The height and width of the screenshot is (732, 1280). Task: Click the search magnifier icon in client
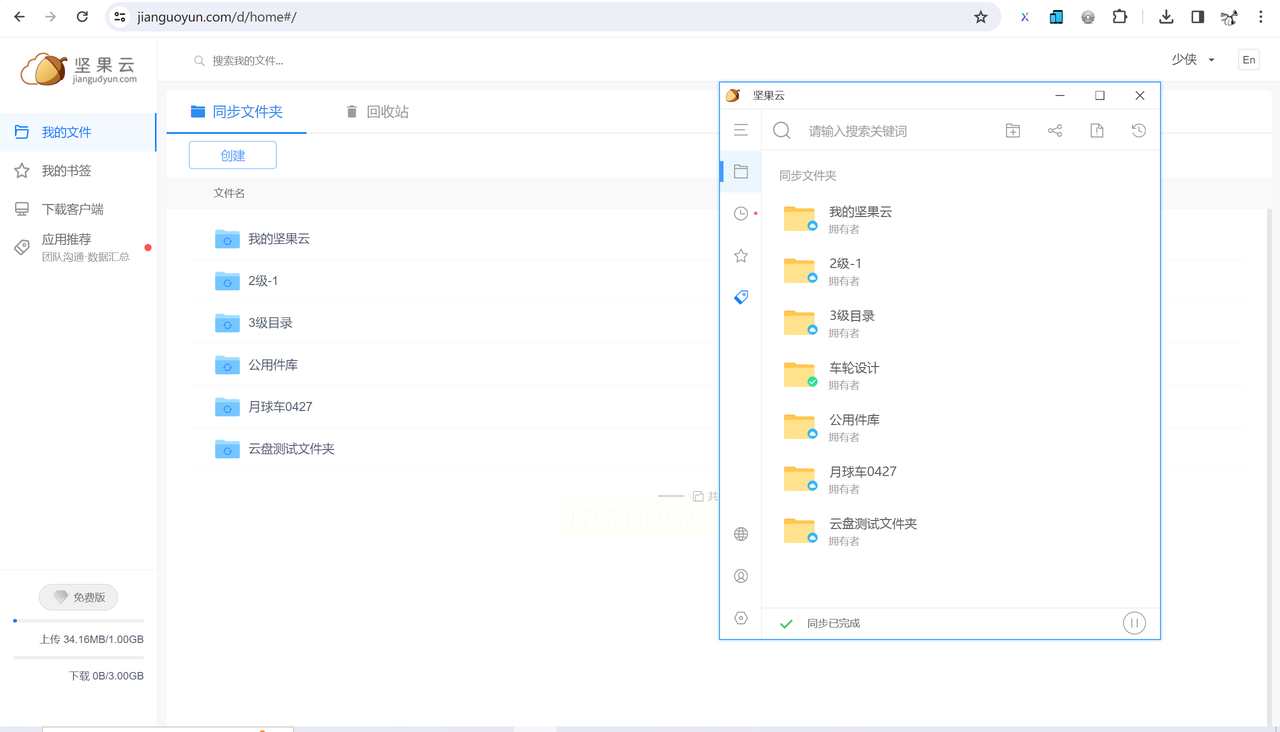[x=782, y=131]
